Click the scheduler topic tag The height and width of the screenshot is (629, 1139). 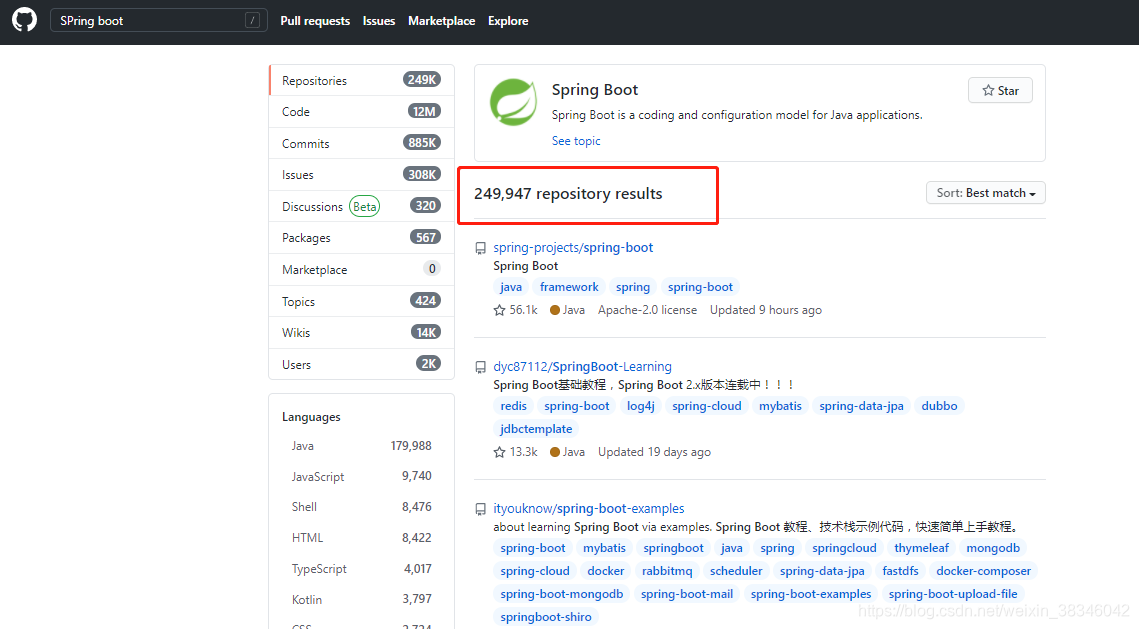point(736,572)
